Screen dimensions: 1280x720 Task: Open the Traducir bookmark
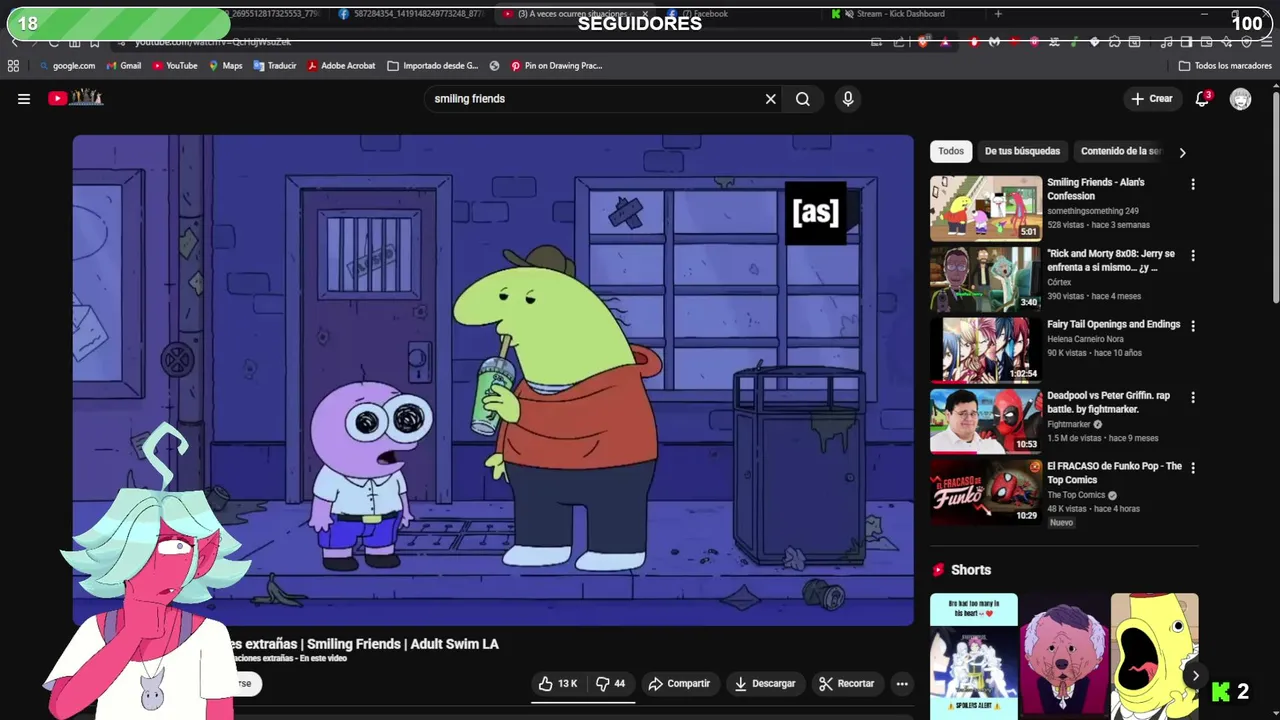click(x=275, y=66)
